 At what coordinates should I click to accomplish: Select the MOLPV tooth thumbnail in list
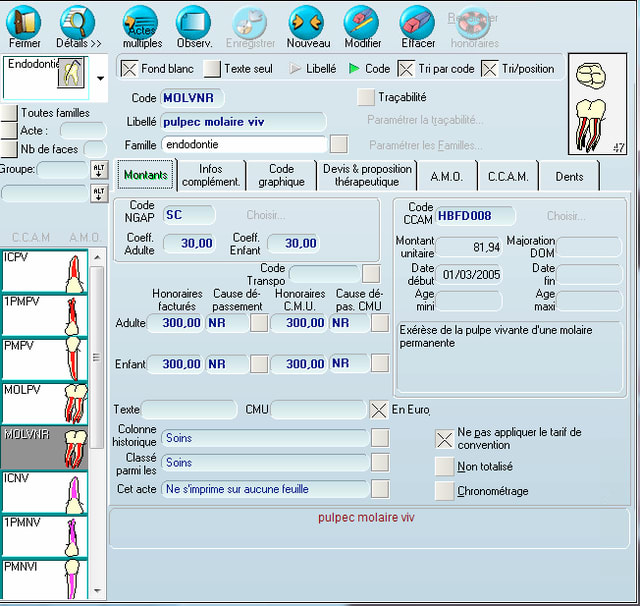(x=46, y=402)
